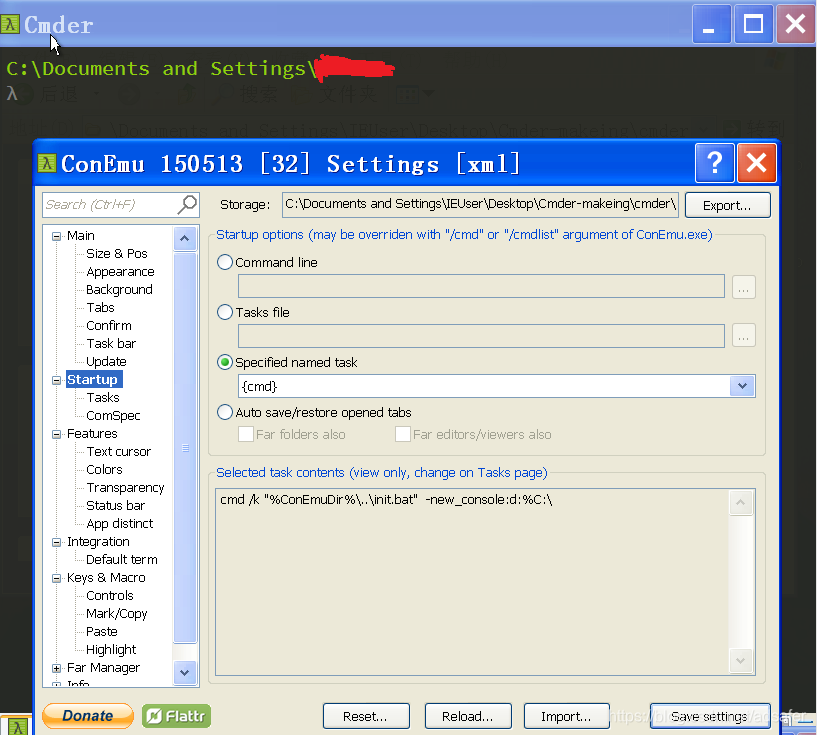Click the Export button

[727, 205]
